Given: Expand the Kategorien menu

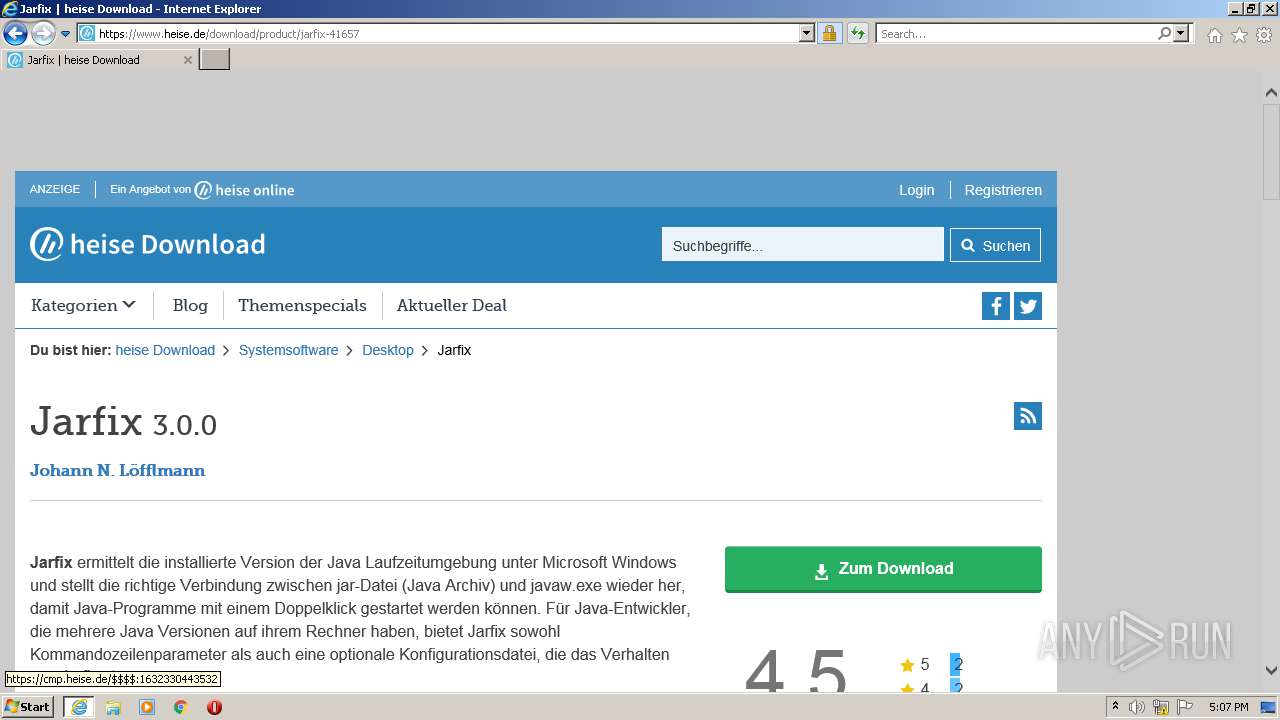Looking at the screenshot, I should 83,305.
